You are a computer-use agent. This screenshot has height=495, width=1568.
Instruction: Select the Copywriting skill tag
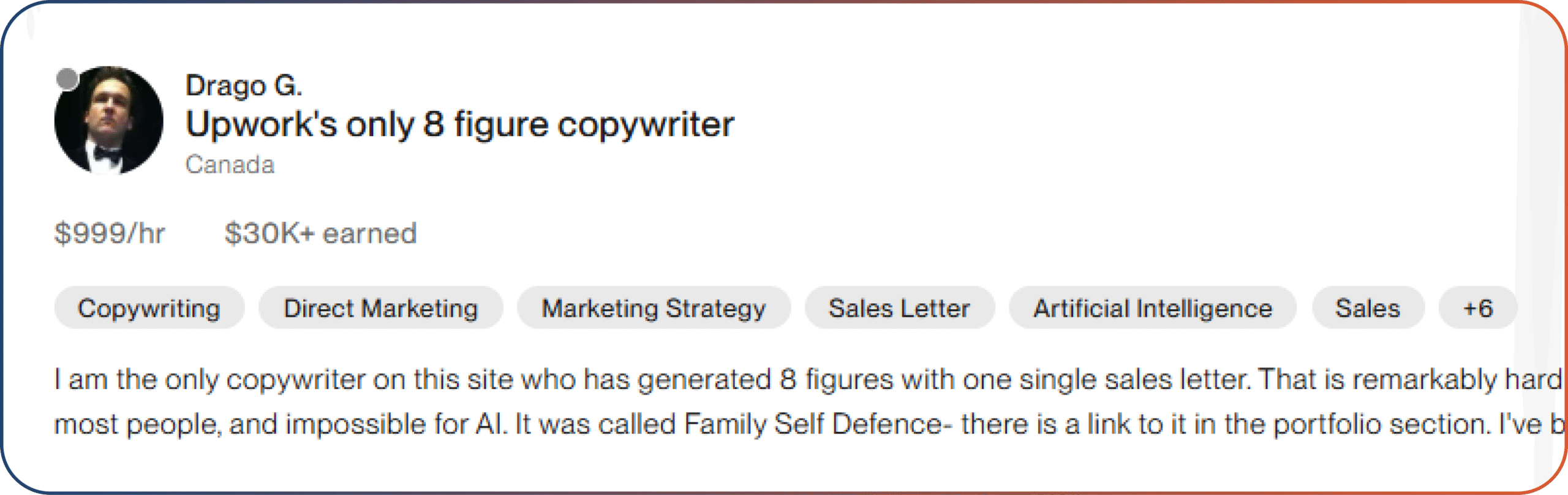(x=149, y=308)
